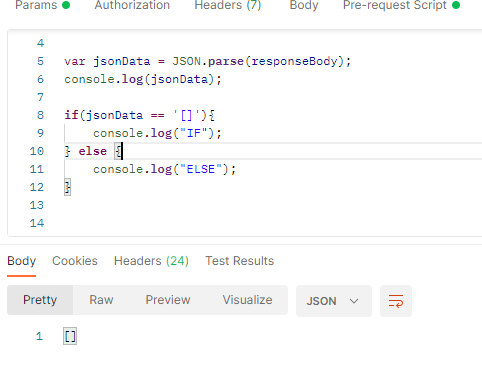Switch to Preview response view
482x392 pixels.
click(168, 300)
